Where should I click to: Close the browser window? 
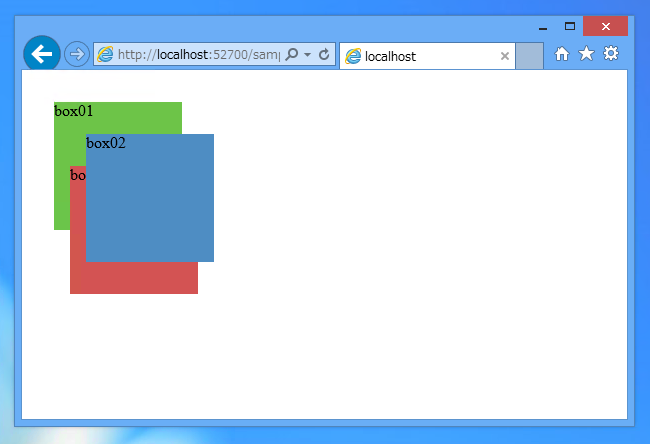click(605, 27)
